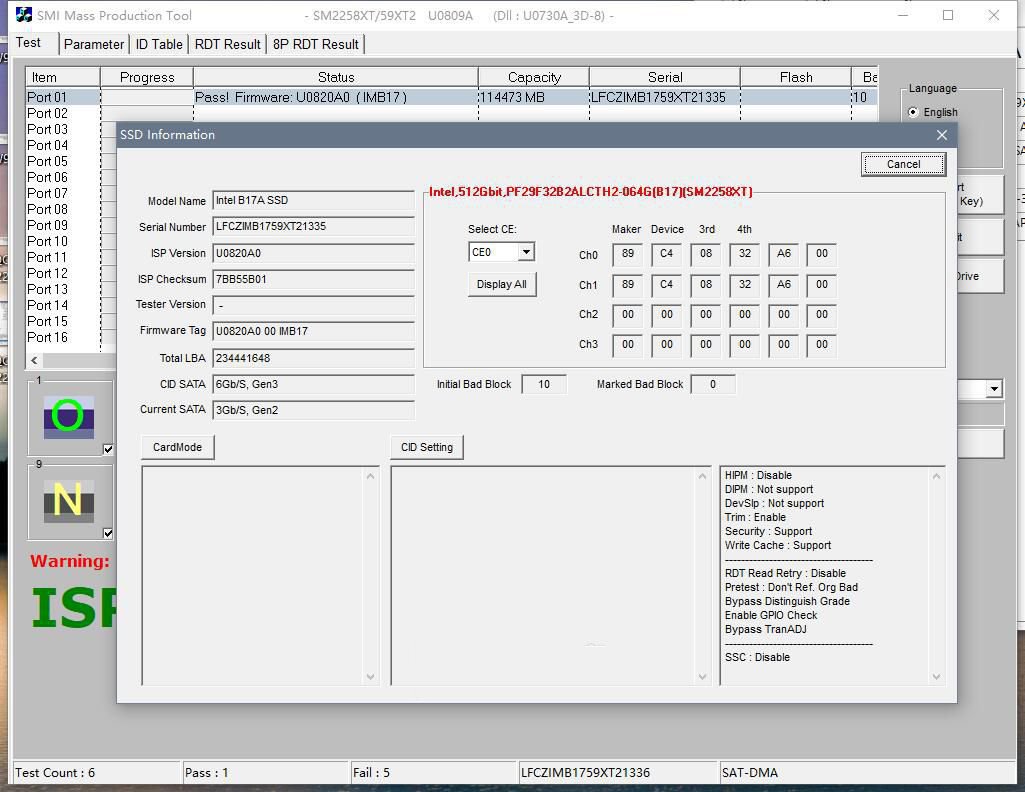
Task: Click the Firmware Tag field
Action: [x=314, y=331]
